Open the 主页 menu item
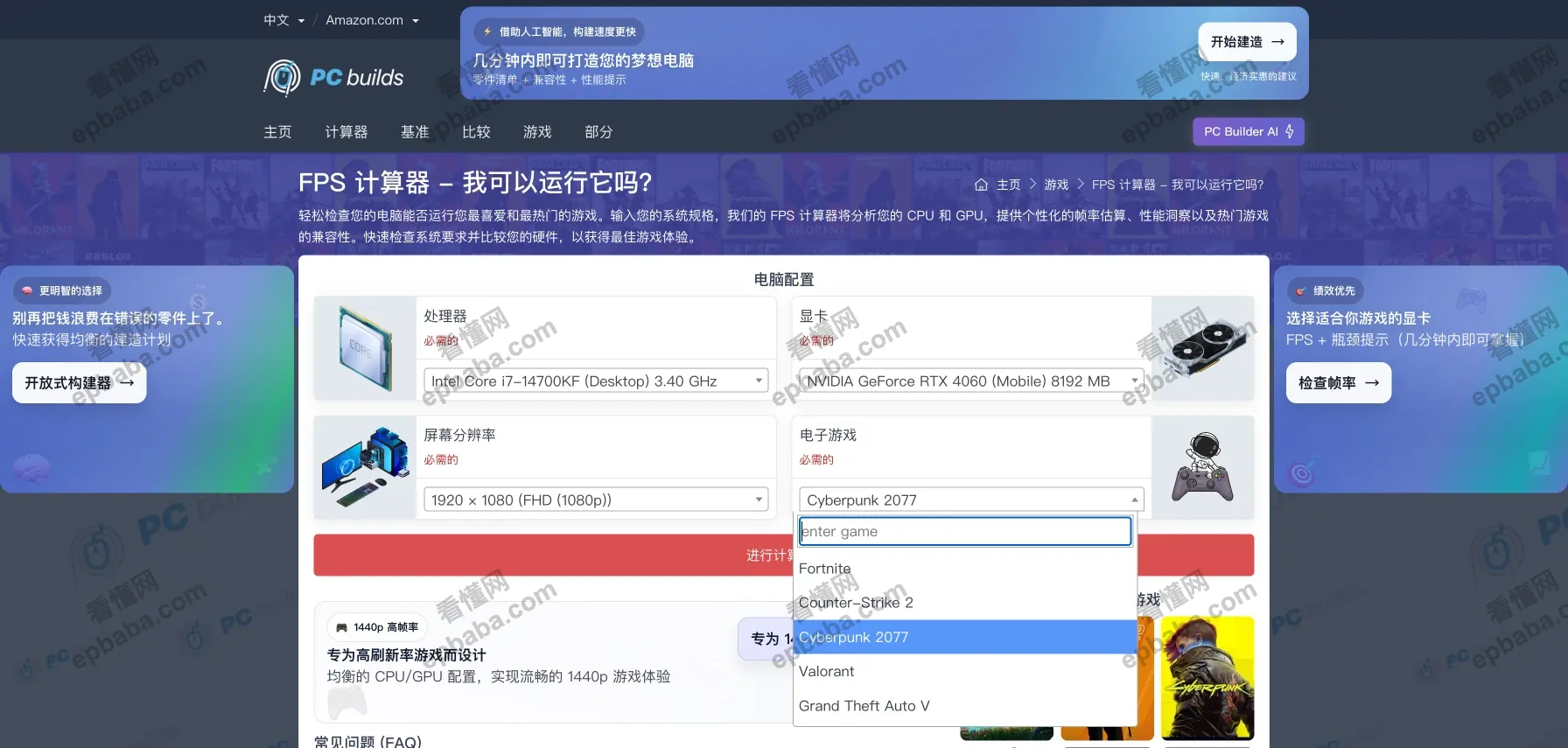Image resolution: width=1568 pixels, height=748 pixels. (x=277, y=132)
